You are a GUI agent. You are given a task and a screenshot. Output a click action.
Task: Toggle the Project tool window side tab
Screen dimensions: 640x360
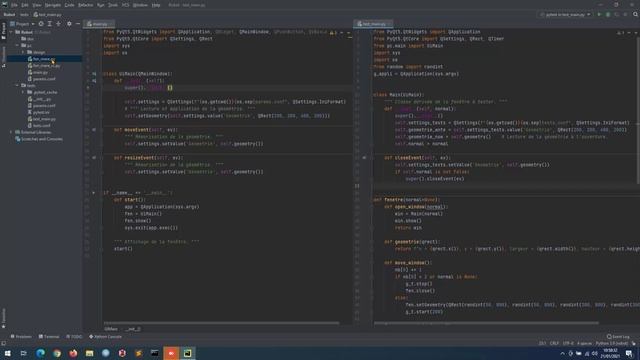click(4, 31)
